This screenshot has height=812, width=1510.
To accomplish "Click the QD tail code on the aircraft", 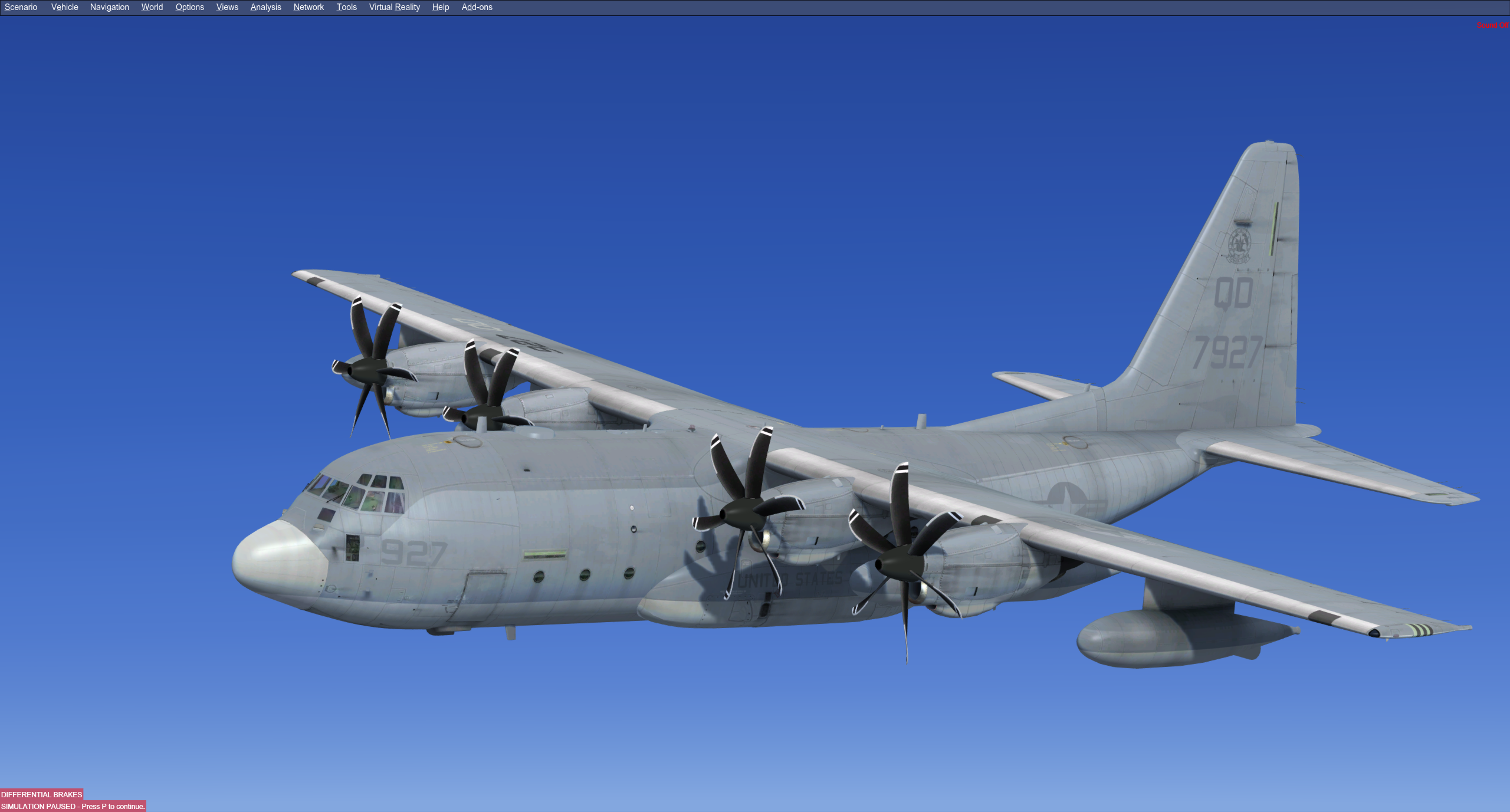I will 1233,293.
